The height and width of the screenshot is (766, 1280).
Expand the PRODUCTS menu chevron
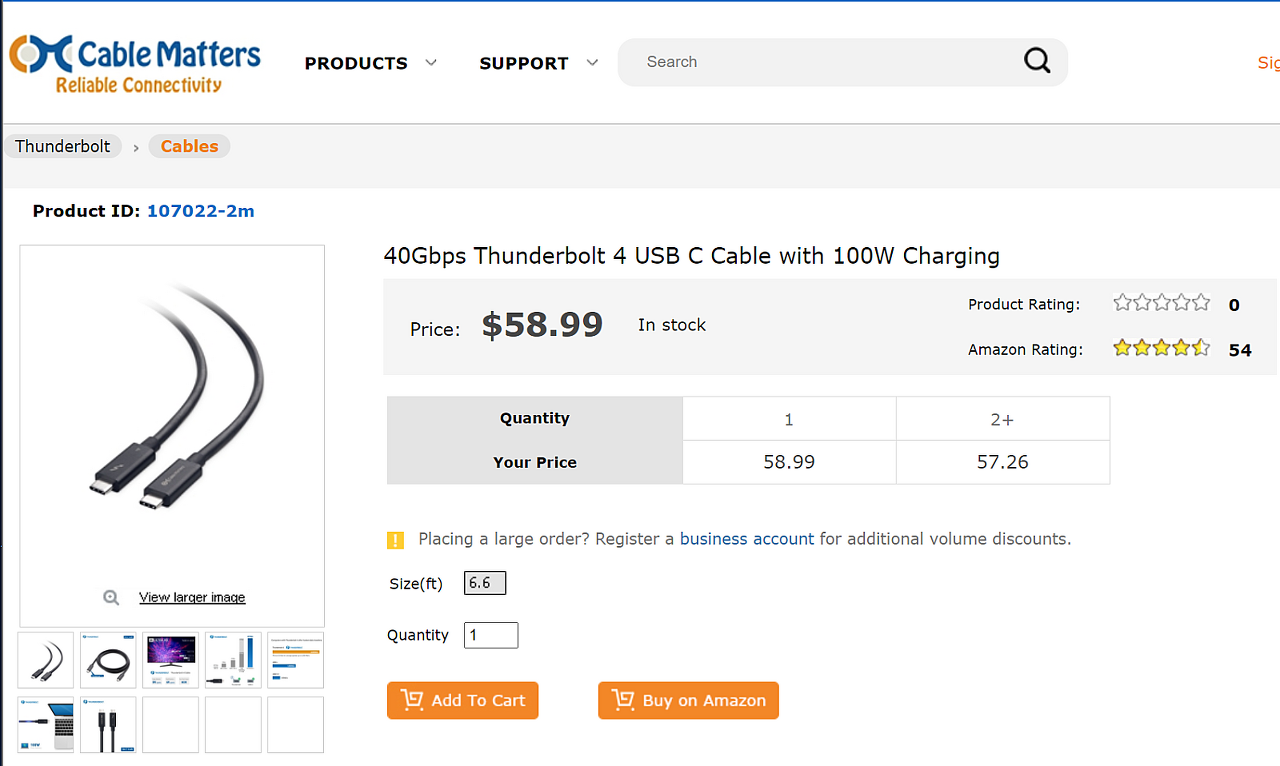(x=431, y=62)
